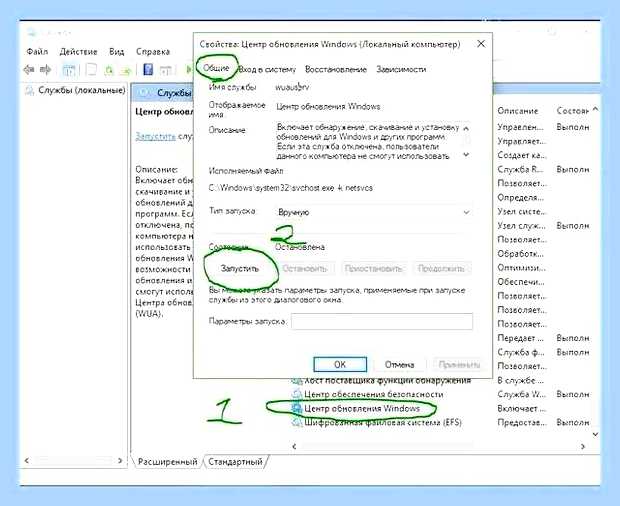Click the В службе ... description cell
Screen dimensions: 620x506
click(521, 380)
